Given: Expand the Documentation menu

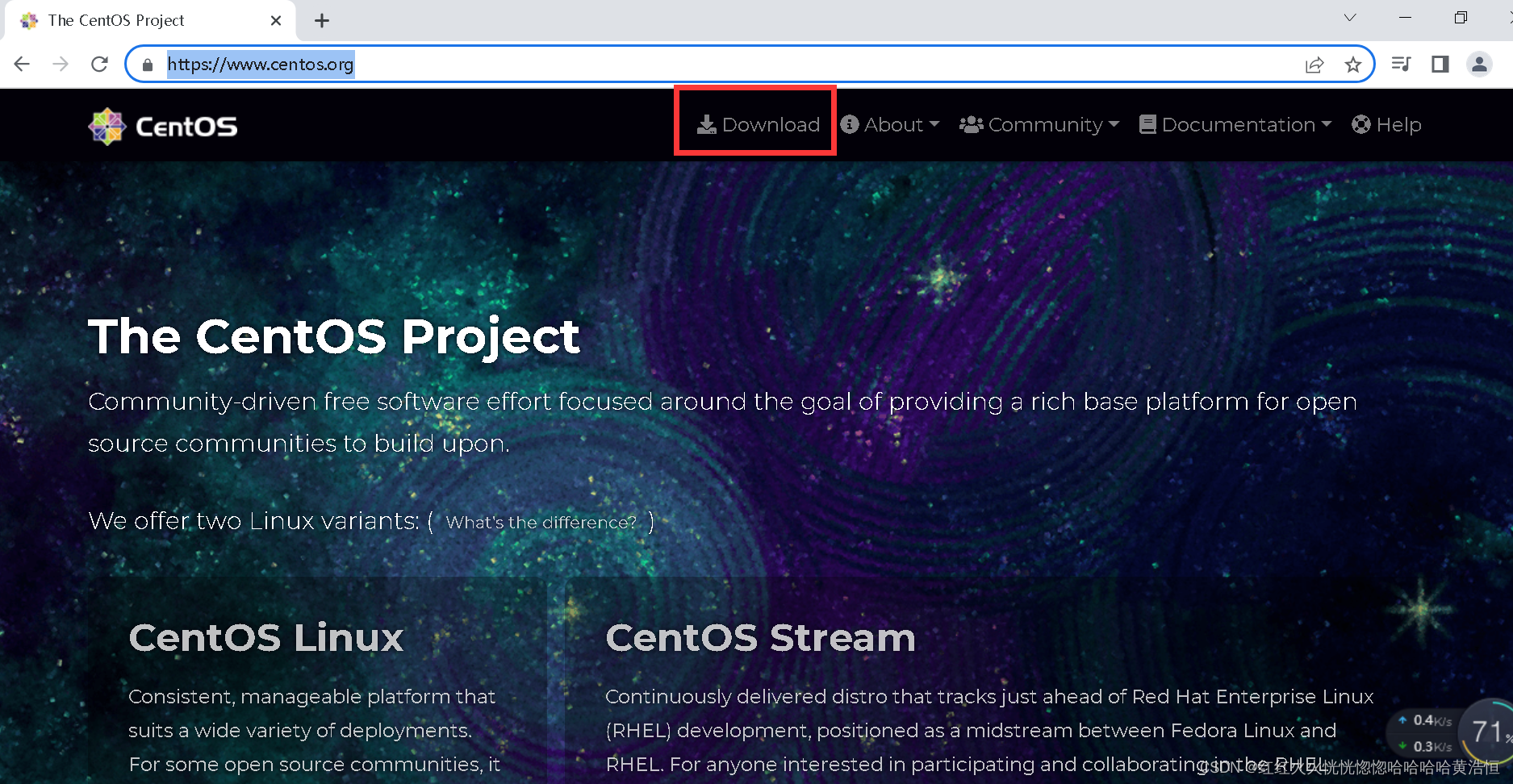Looking at the screenshot, I should tap(1235, 125).
